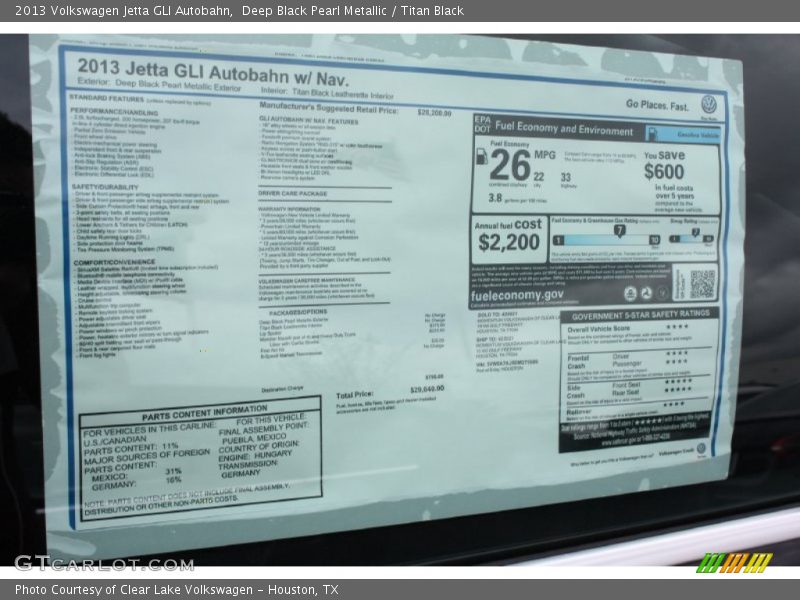800x600 pixels.
Task: Click the 'You save $600' figure
Action: (x=664, y=165)
